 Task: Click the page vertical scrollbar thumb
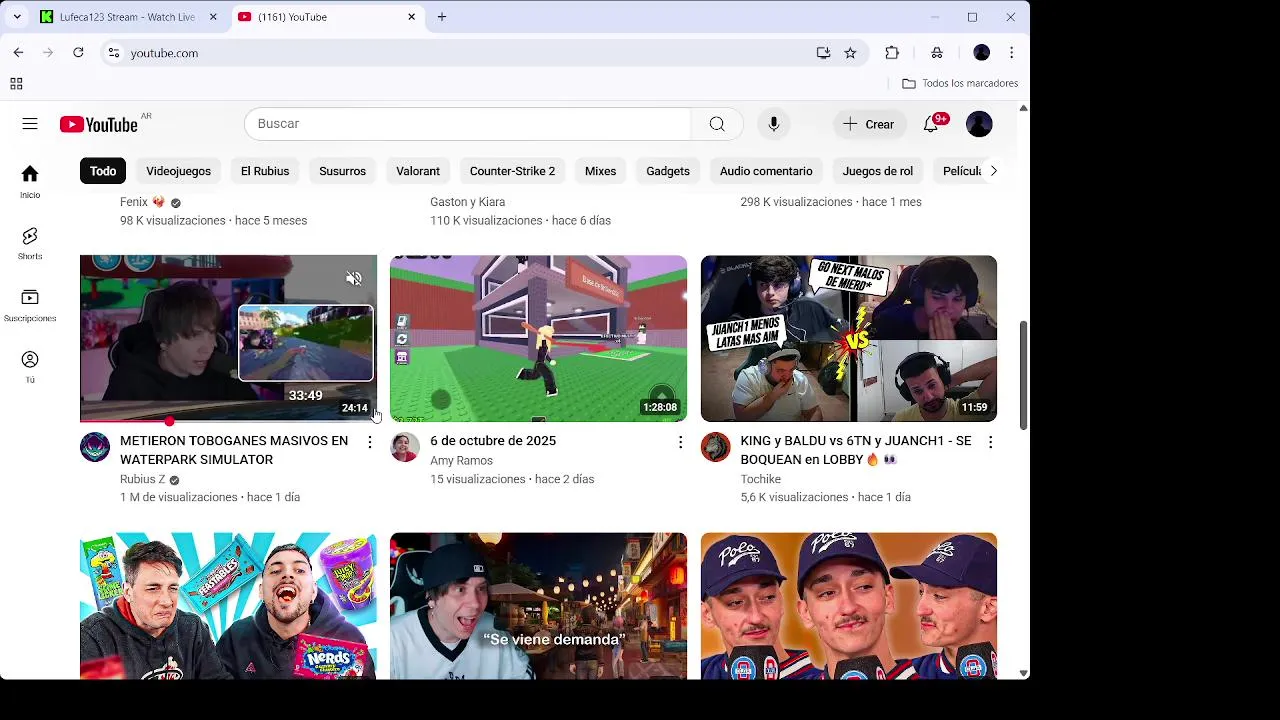click(1023, 375)
